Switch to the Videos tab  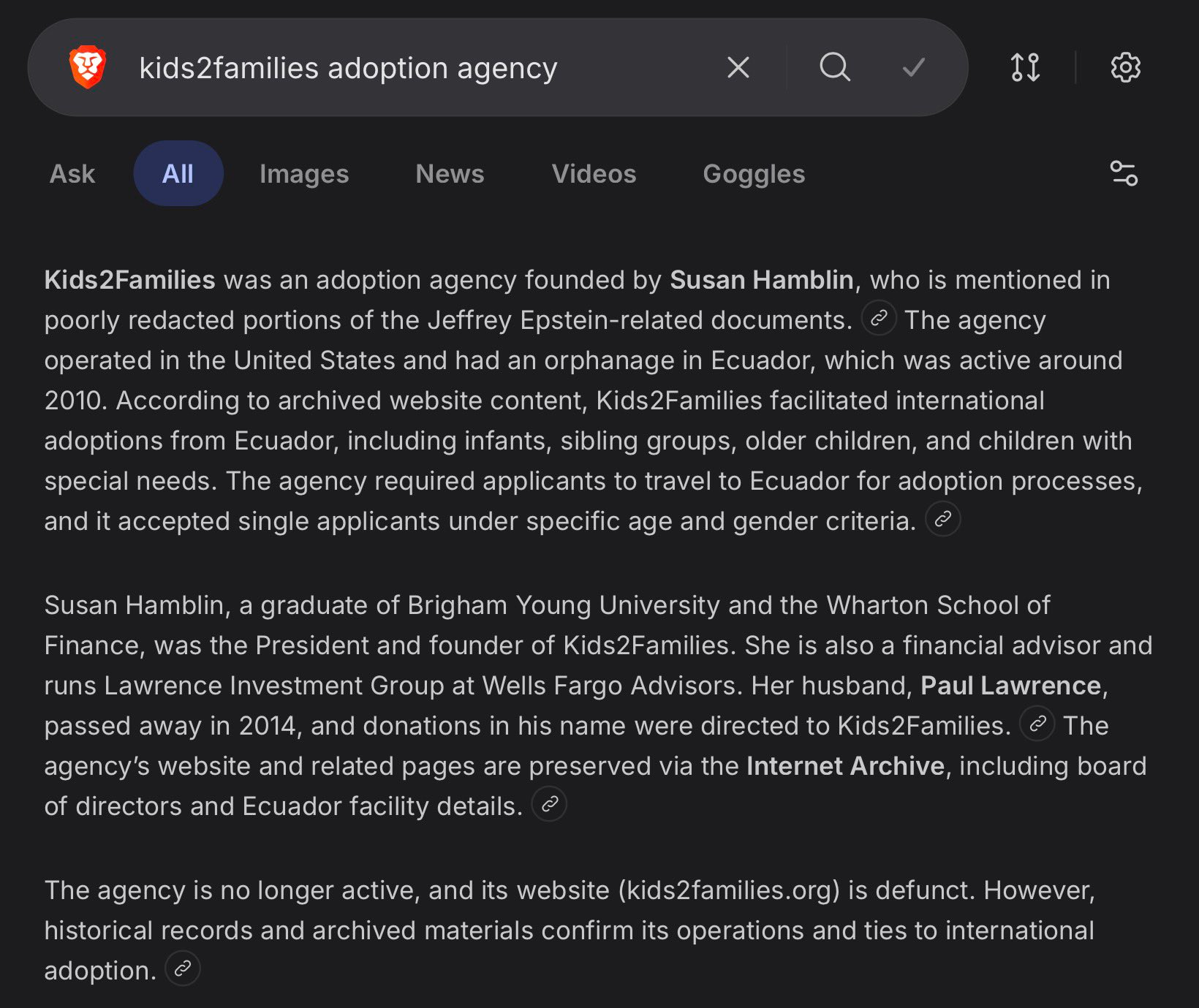pos(594,174)
